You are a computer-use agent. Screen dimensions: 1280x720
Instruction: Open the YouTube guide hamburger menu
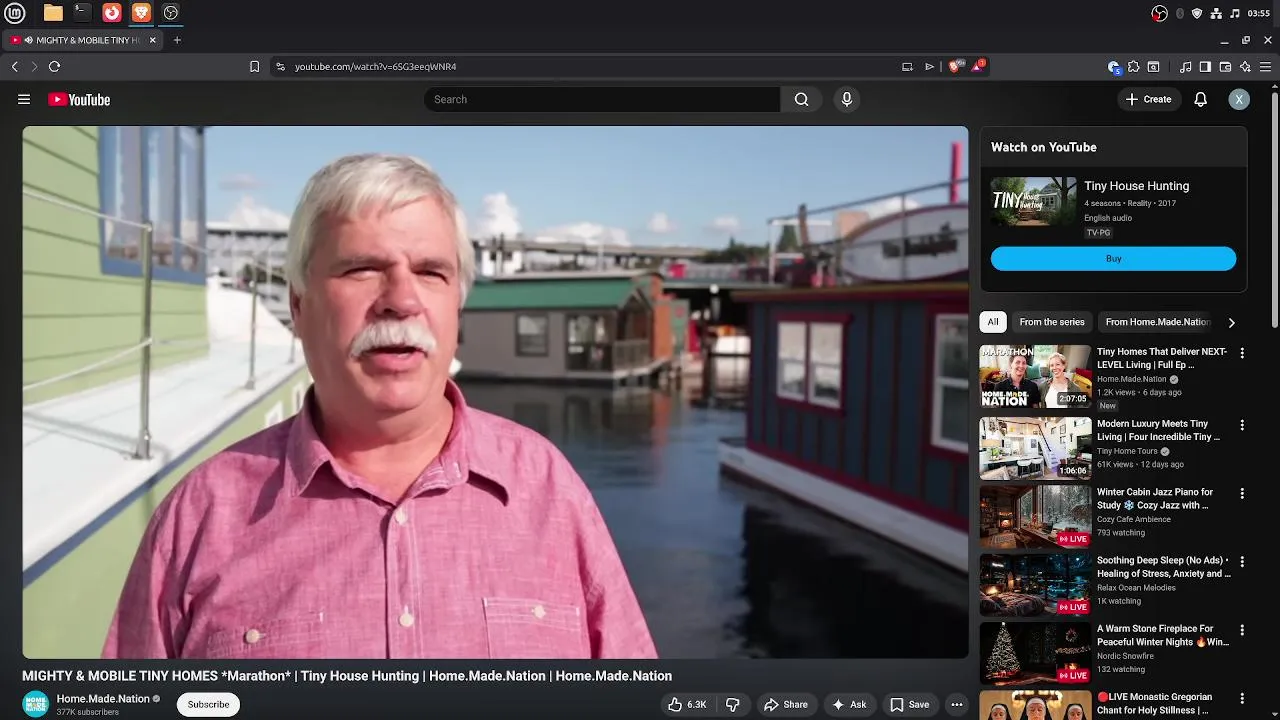click(x=24, y=99)
